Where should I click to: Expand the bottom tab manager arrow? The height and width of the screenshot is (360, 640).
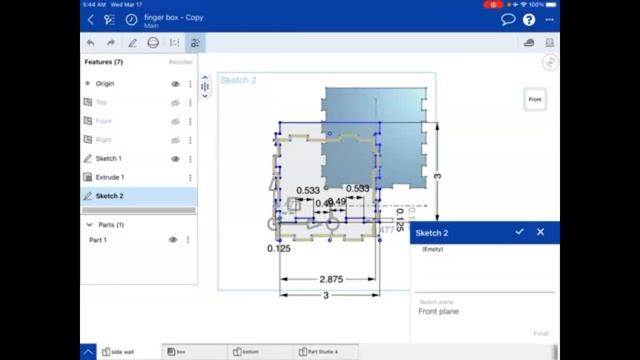(88, 352)
